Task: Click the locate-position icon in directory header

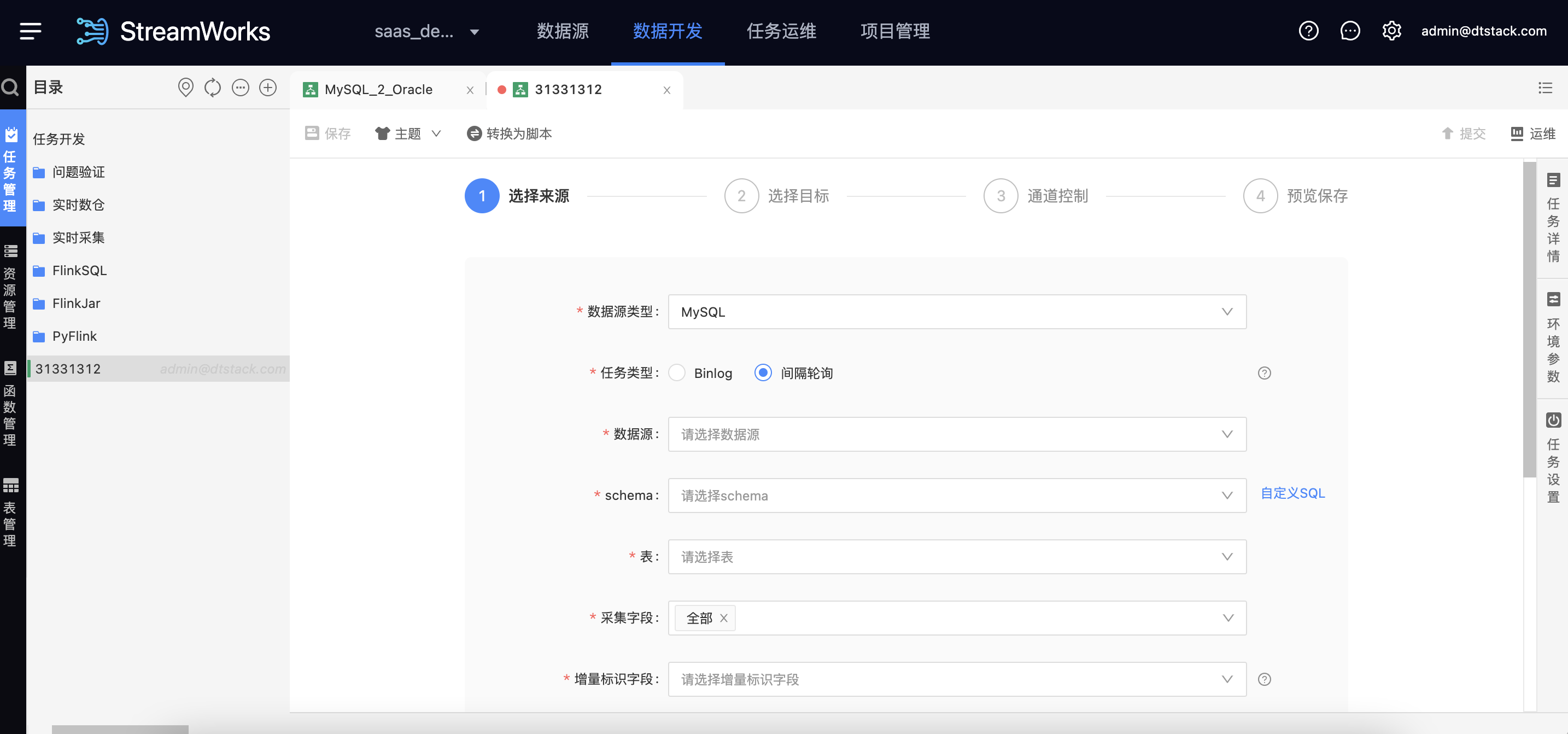Action: coord(186,88)
